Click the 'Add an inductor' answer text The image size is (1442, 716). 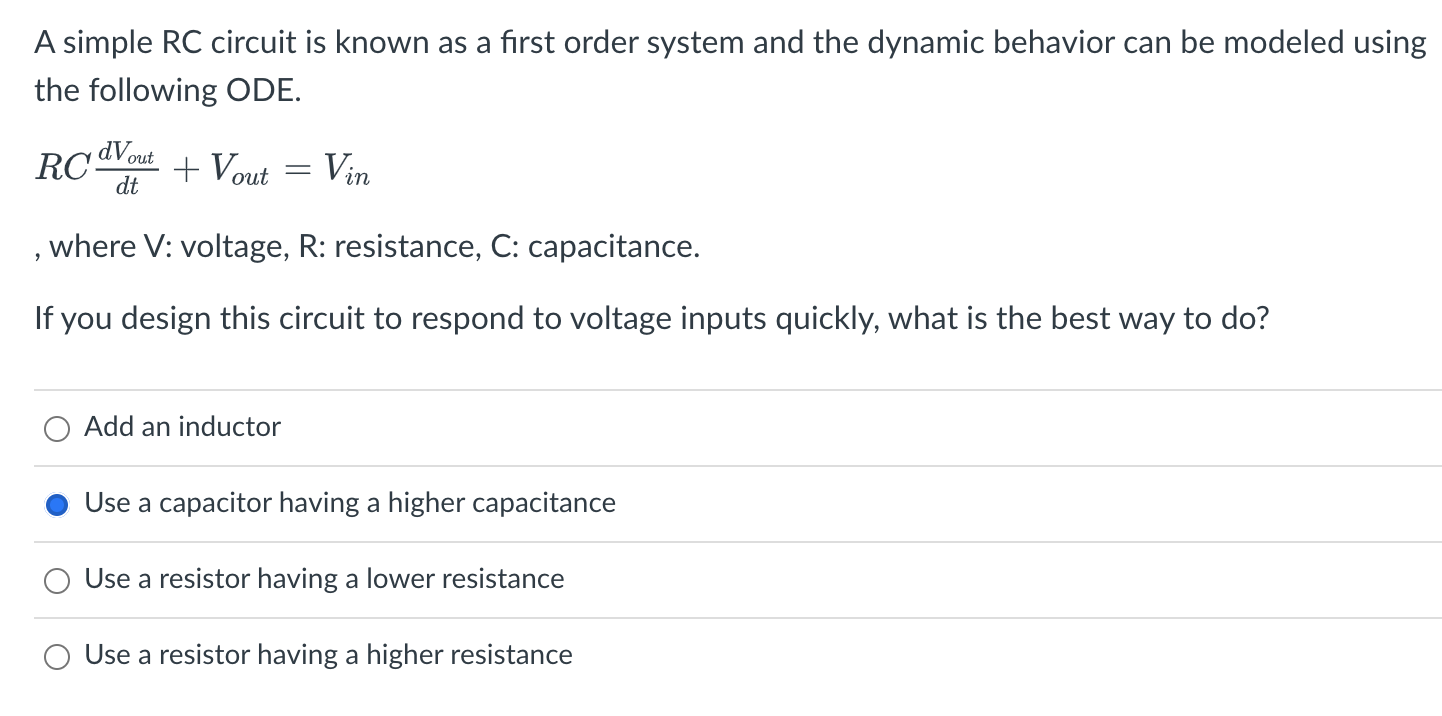click(x=181, y=427)
